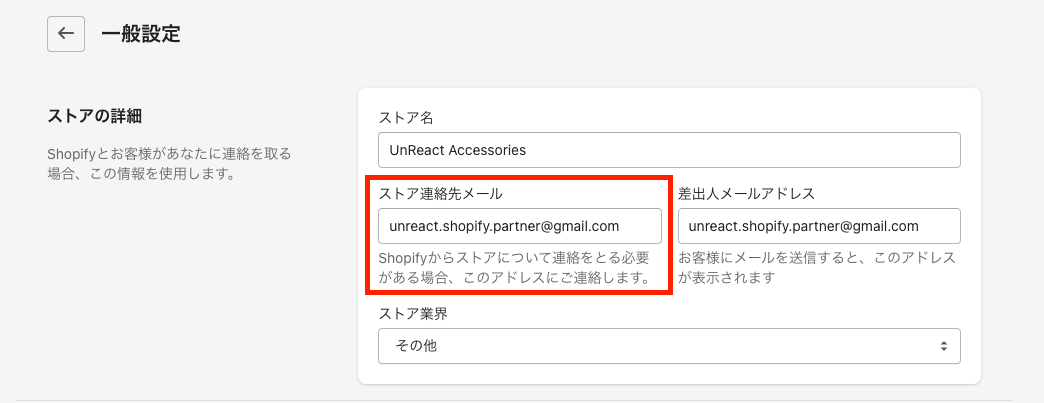Click the back arrow button
1044x403 pixels.
66,33
